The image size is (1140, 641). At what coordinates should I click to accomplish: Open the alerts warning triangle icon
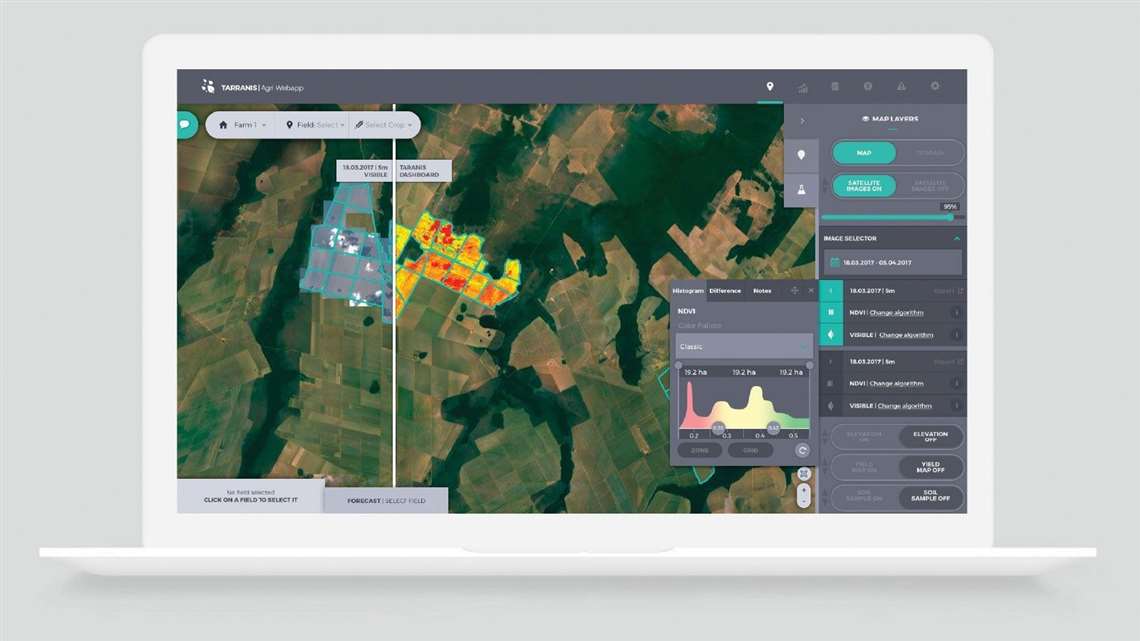[x=902, y=86]
